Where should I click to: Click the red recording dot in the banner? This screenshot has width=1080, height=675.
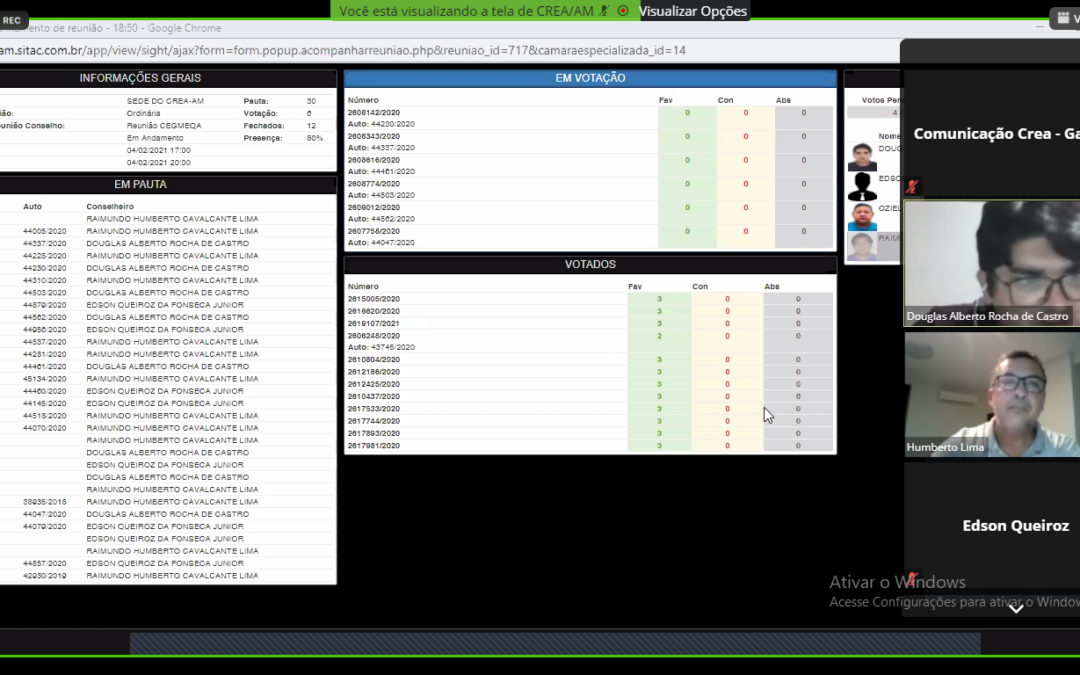coord(623,11)
